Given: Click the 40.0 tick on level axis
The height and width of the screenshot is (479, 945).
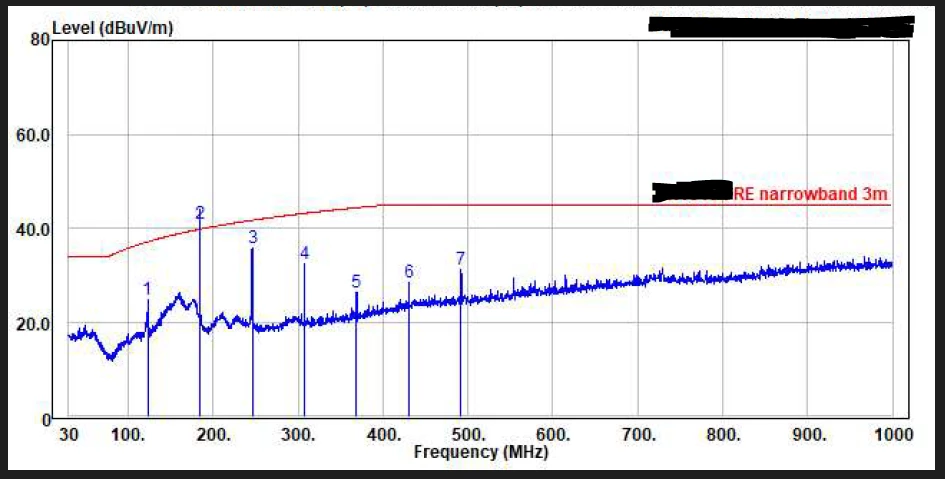Looking at the screenshot, I should [x=33, y=230].
